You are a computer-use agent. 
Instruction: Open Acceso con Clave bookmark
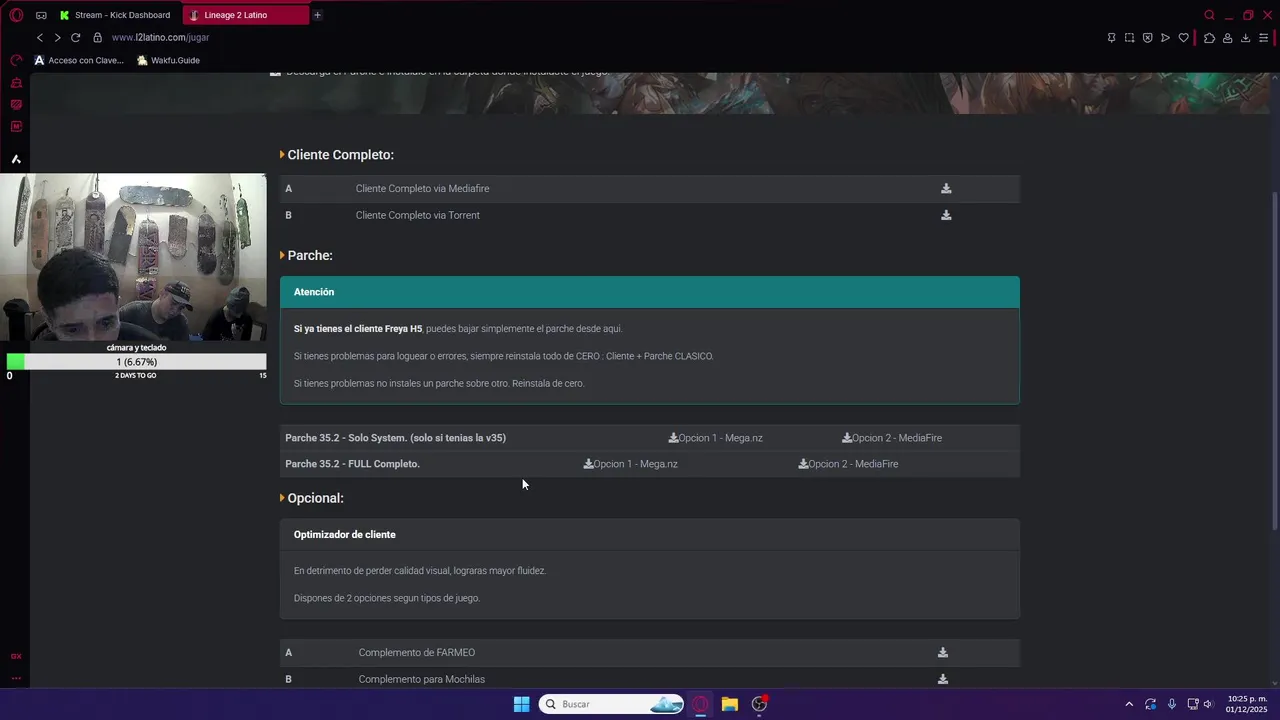[79, 60]
